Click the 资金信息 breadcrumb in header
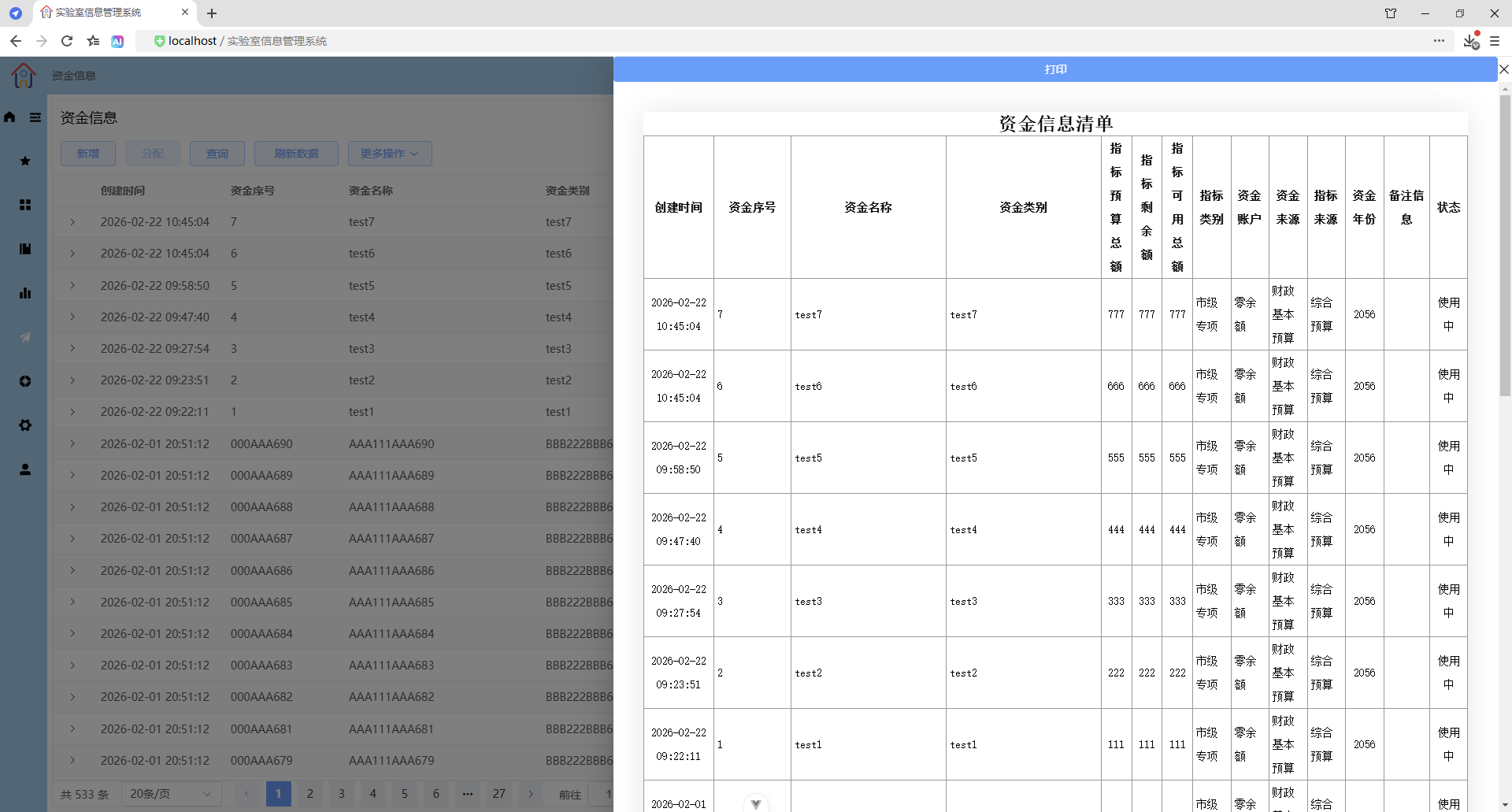Image resolution: width=1512 pixels, height=812 pixels. tap(74, 76)
